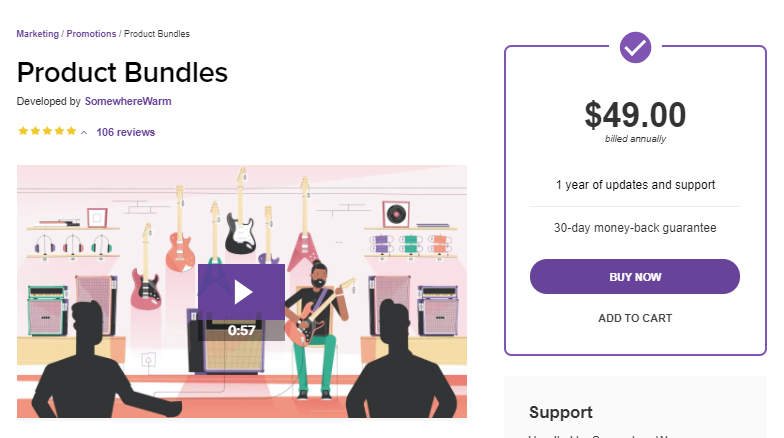784x438 pixels.
Task: Go to the Marketing breadcrumb category
Action: 38,34
